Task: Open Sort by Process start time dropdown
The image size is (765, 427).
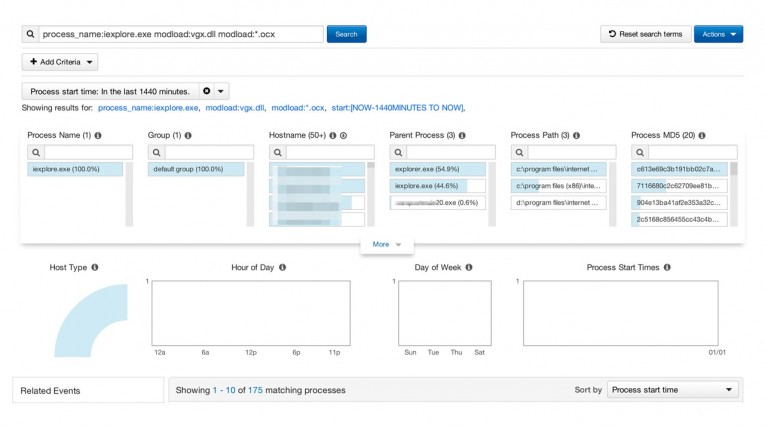Action: pos(673,390)
